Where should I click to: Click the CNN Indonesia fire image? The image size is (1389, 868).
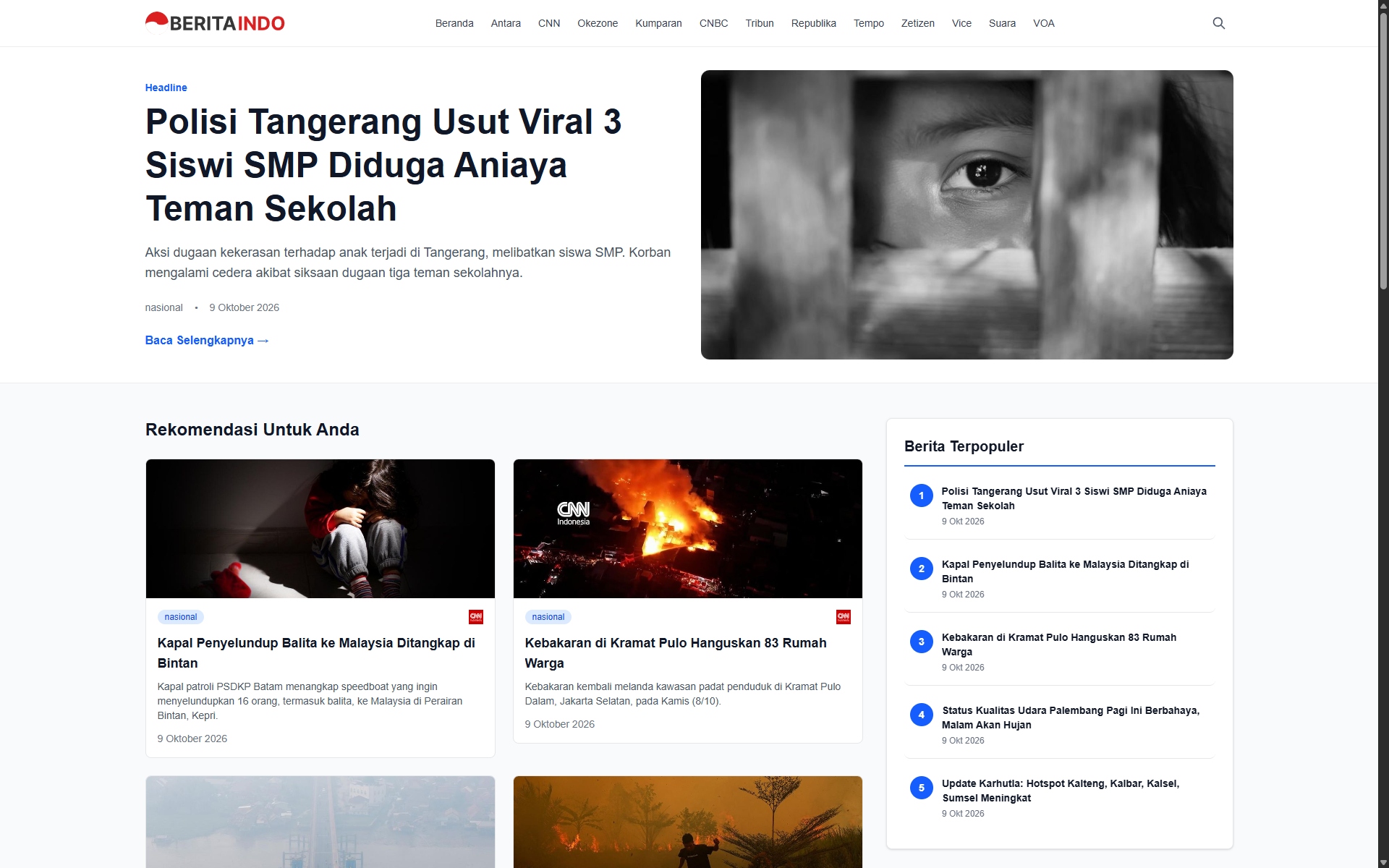688,529
